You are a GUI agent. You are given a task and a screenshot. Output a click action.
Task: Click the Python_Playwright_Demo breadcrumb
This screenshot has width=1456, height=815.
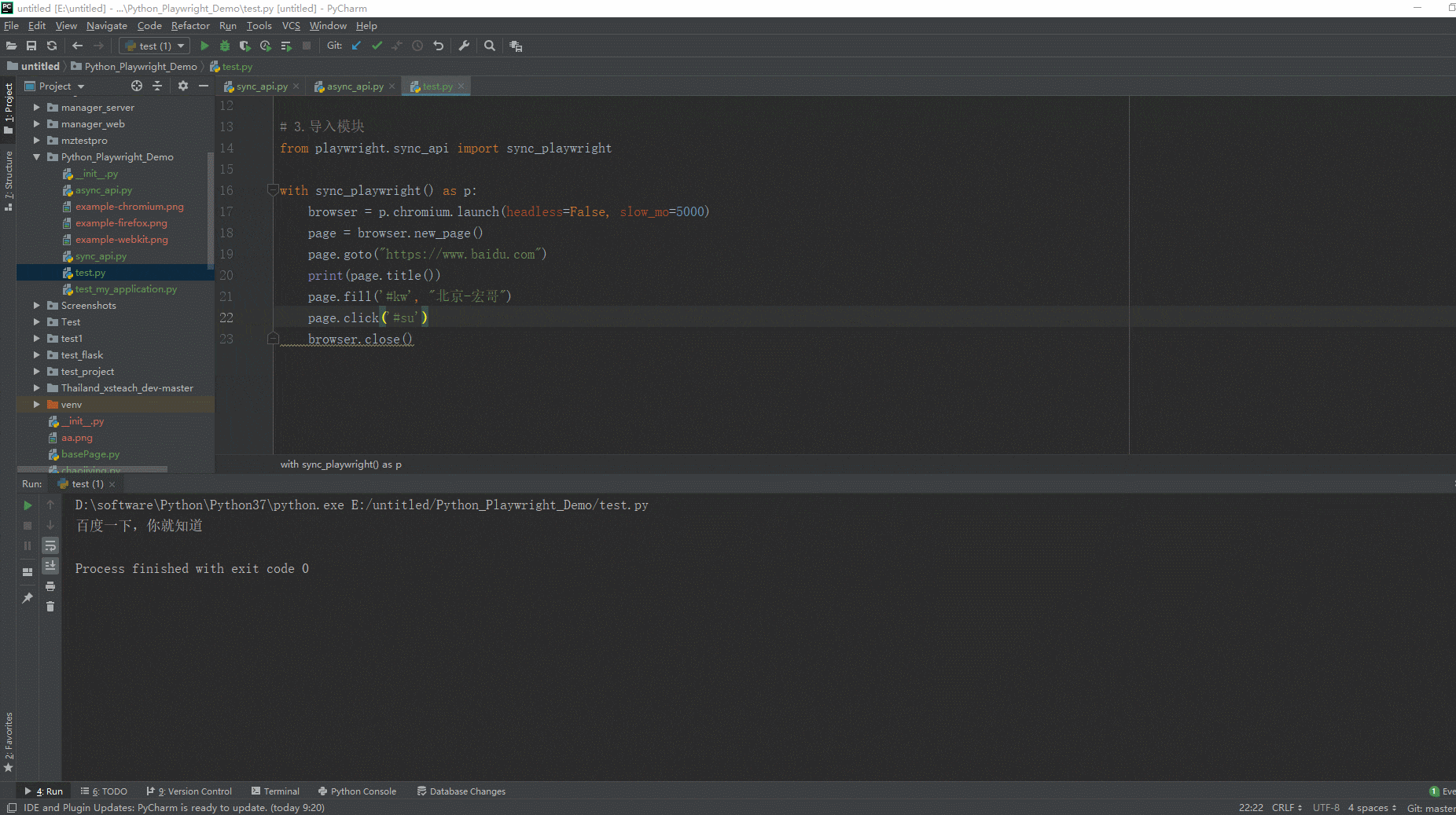(x=141, y=67)
